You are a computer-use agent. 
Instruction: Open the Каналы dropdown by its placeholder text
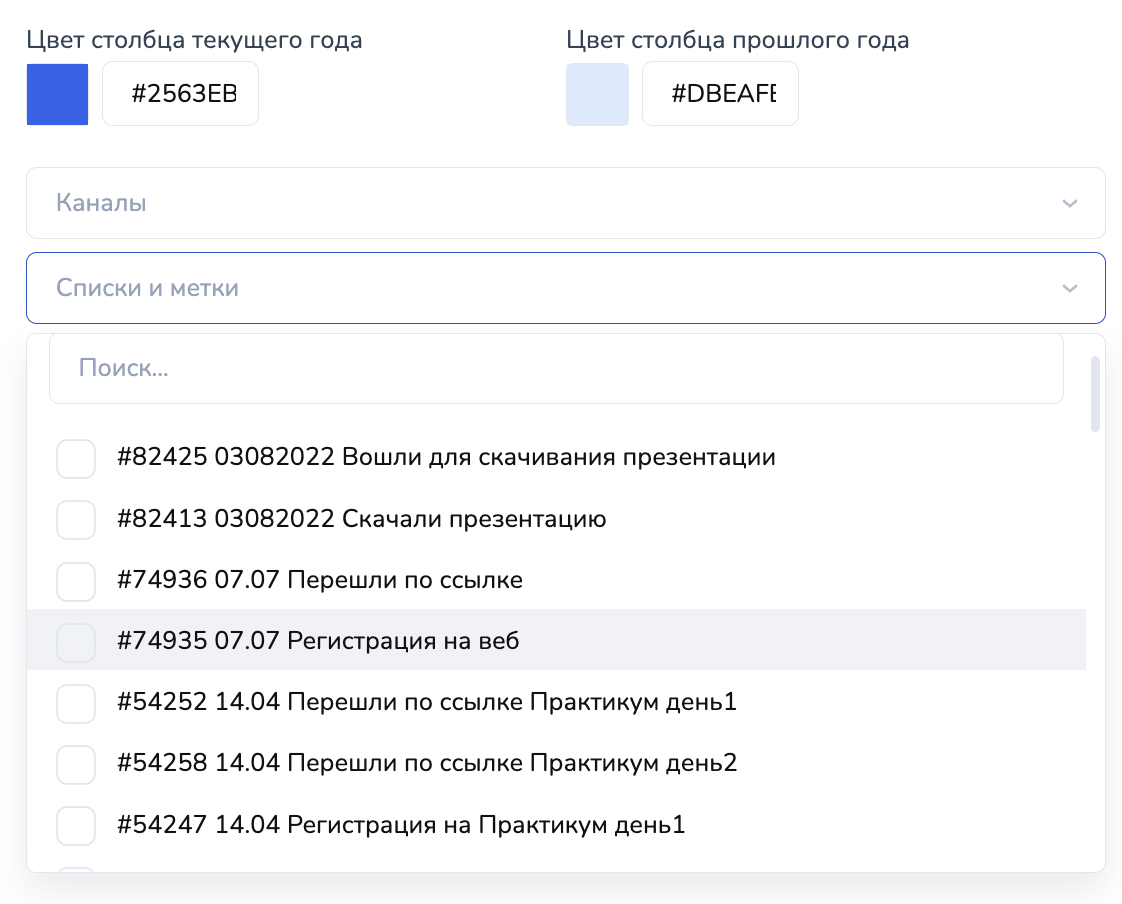click(102, 203)
